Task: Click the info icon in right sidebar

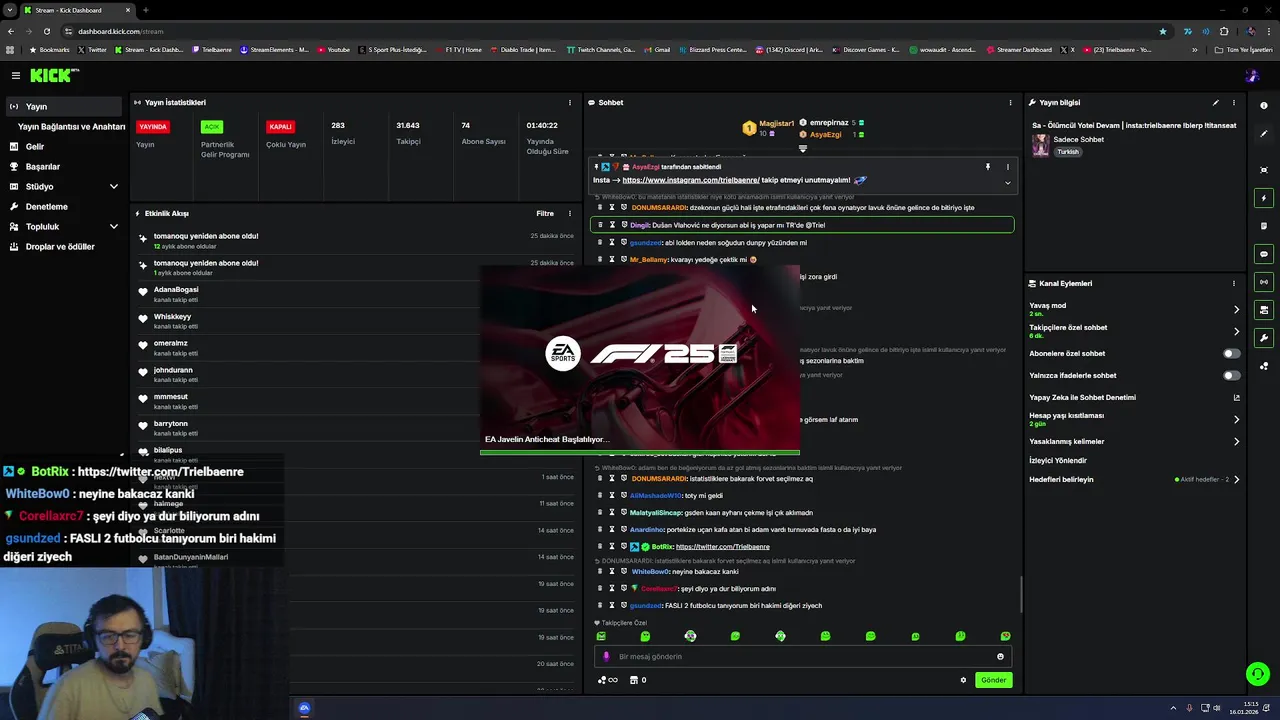Action: coord(1264,105)
